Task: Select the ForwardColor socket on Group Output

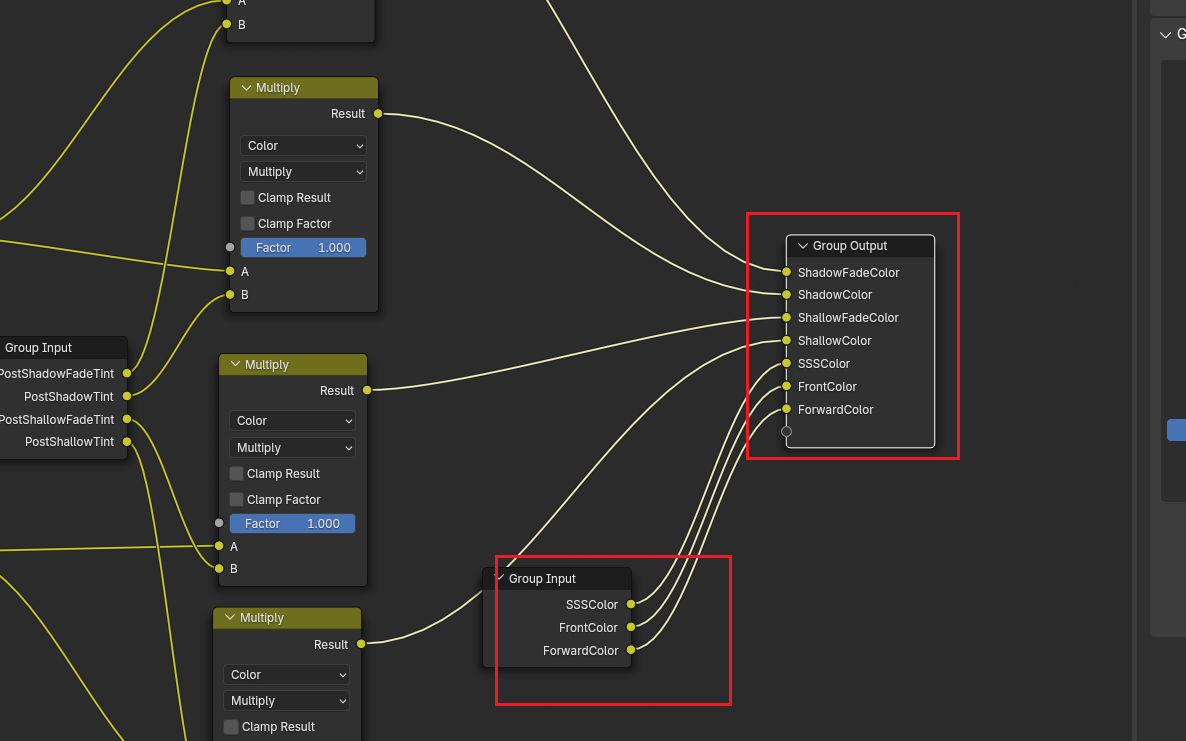Action: (x=787, y=409)
